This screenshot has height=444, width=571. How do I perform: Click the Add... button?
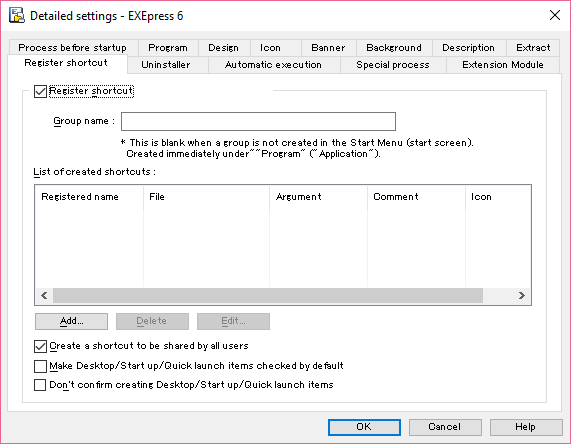71,321
